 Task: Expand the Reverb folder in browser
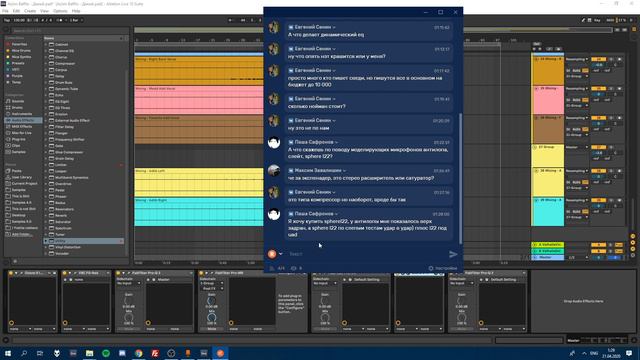click(46, 215)
